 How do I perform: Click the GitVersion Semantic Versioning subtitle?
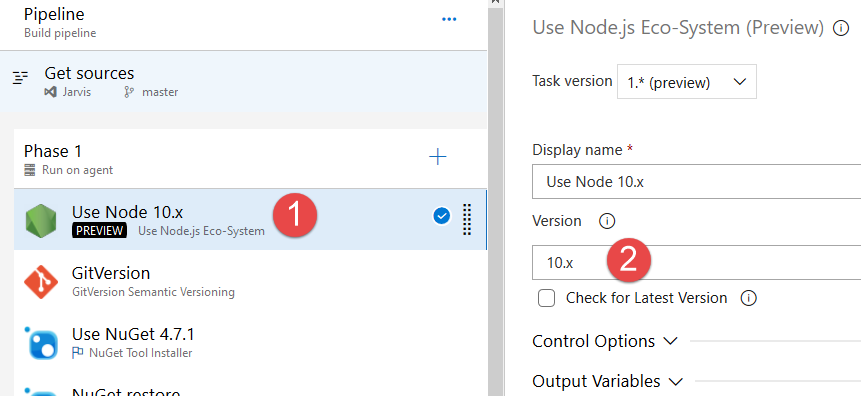click(x=153, y=292)
